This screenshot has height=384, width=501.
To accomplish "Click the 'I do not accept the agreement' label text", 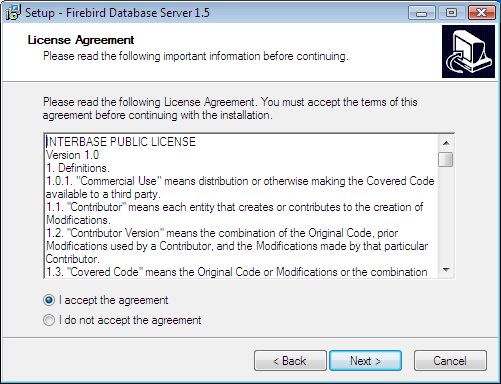I will point(130,320).
